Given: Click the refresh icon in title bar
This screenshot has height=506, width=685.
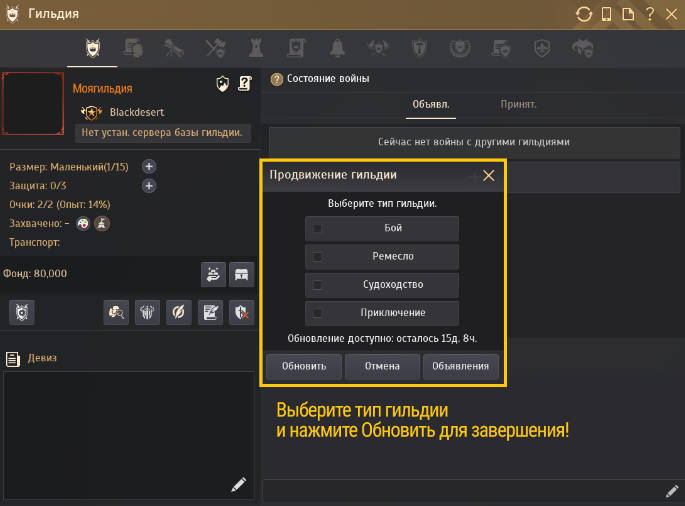Looking at the screenshot, I should point(584,14).
